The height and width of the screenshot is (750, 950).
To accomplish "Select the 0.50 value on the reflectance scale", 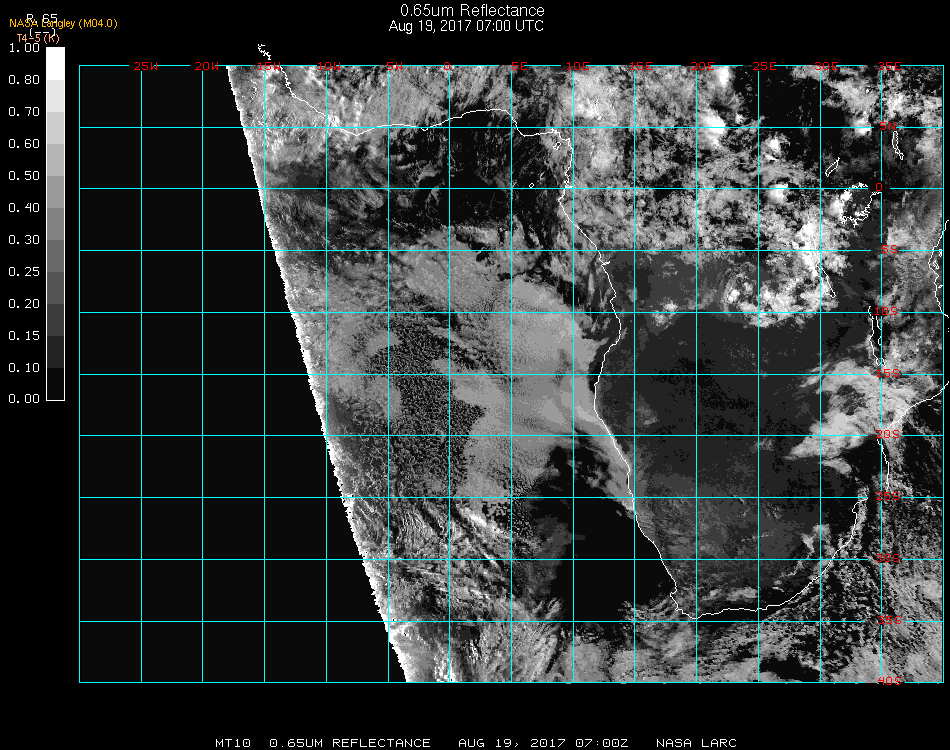I will point(24,176).
